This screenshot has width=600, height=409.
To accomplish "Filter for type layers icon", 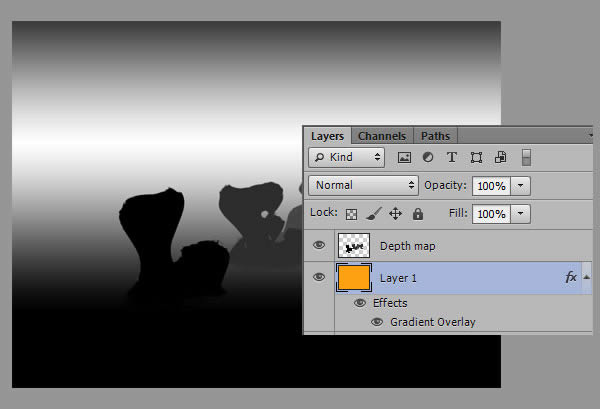I will 452,157.
